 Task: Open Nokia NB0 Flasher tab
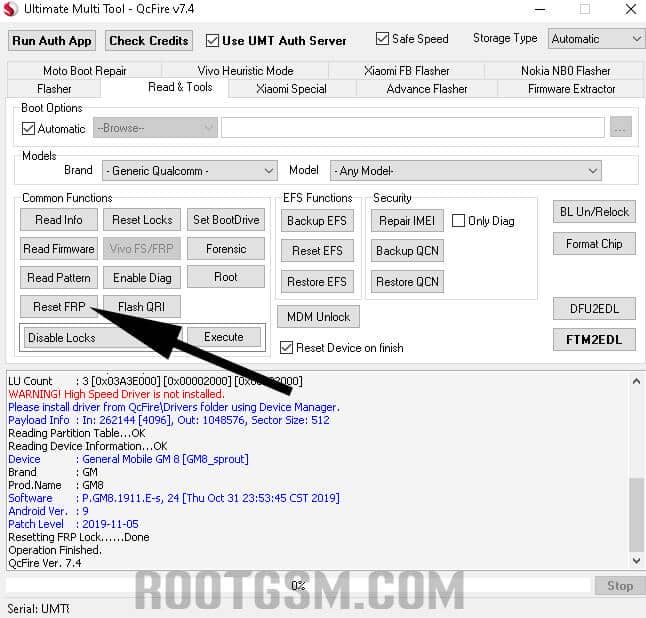(x=565, y=71)
